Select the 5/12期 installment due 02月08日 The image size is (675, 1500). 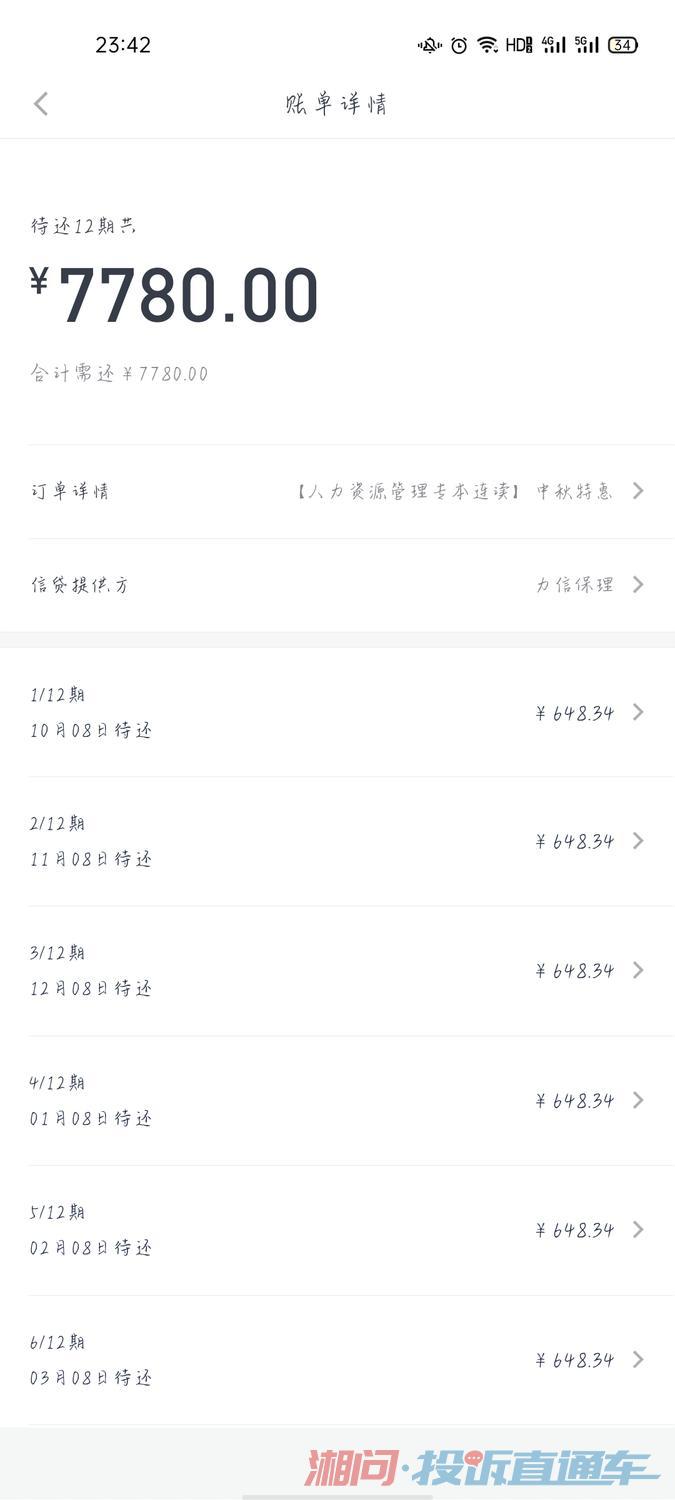point(336,1230)
